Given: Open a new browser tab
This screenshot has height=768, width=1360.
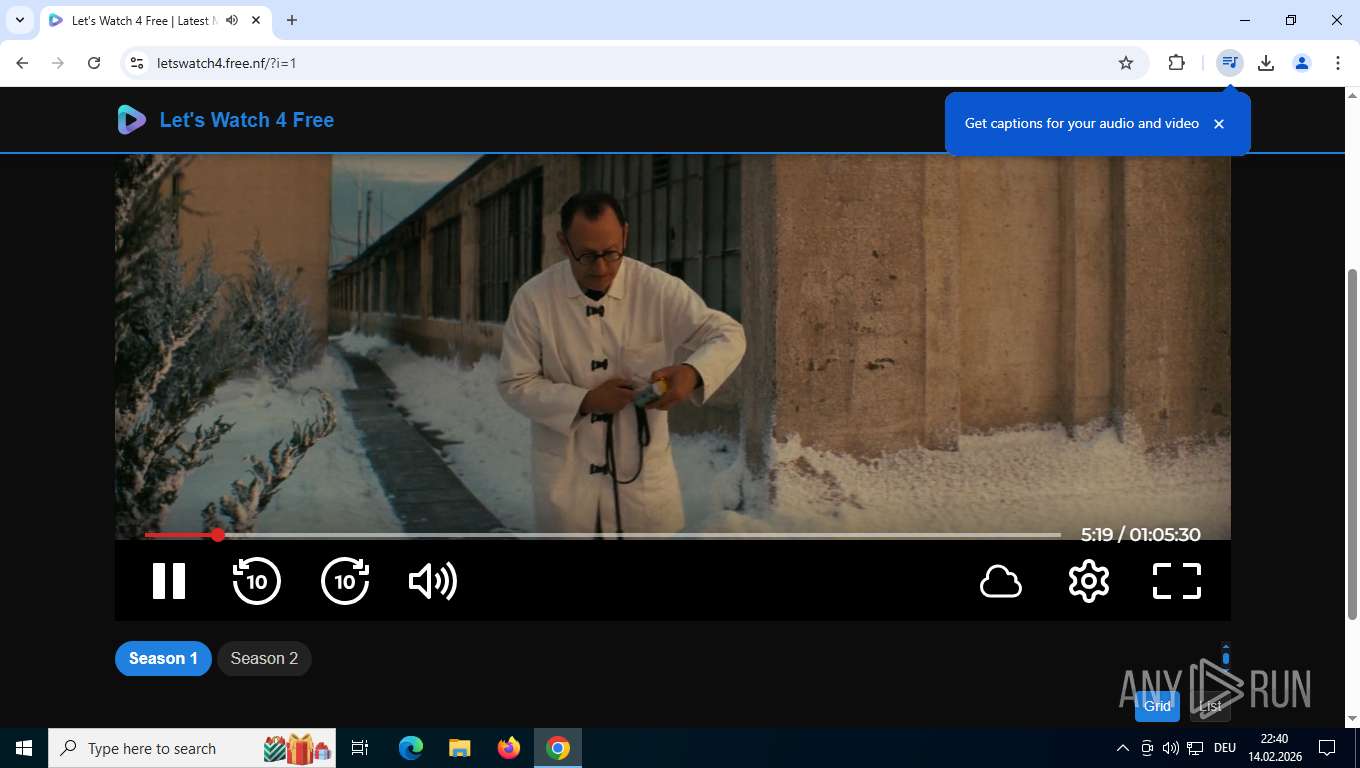Looking at the screenshot, I should click(292, 20).
